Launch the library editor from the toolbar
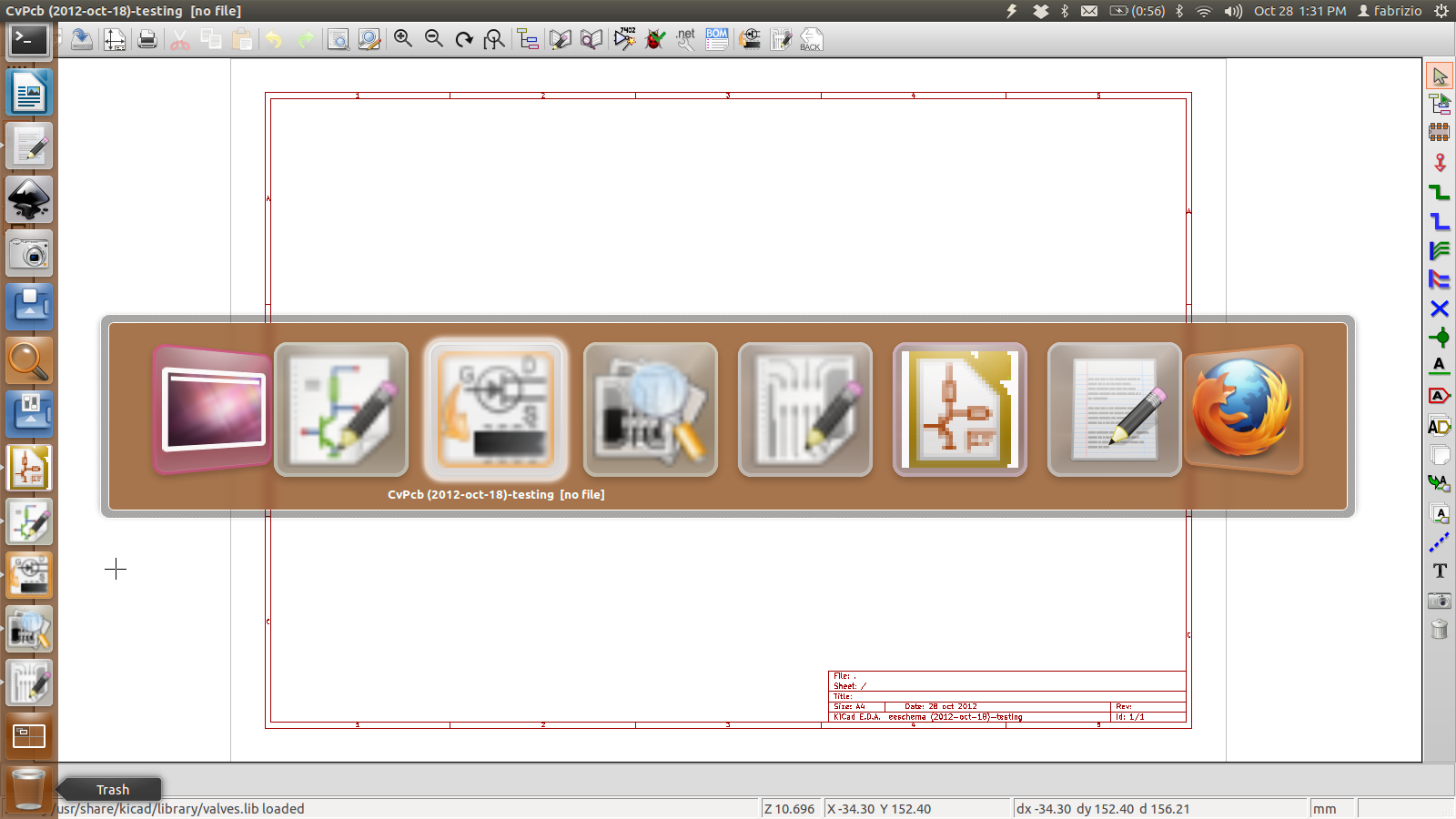Screen dimensions: 1456x819 coord(561,39)
